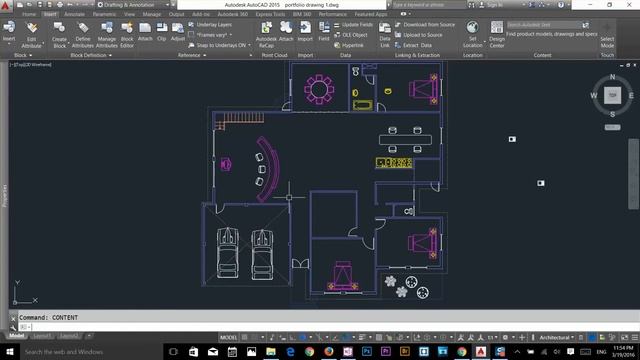Click the Set Location icon

coord(472,28)
